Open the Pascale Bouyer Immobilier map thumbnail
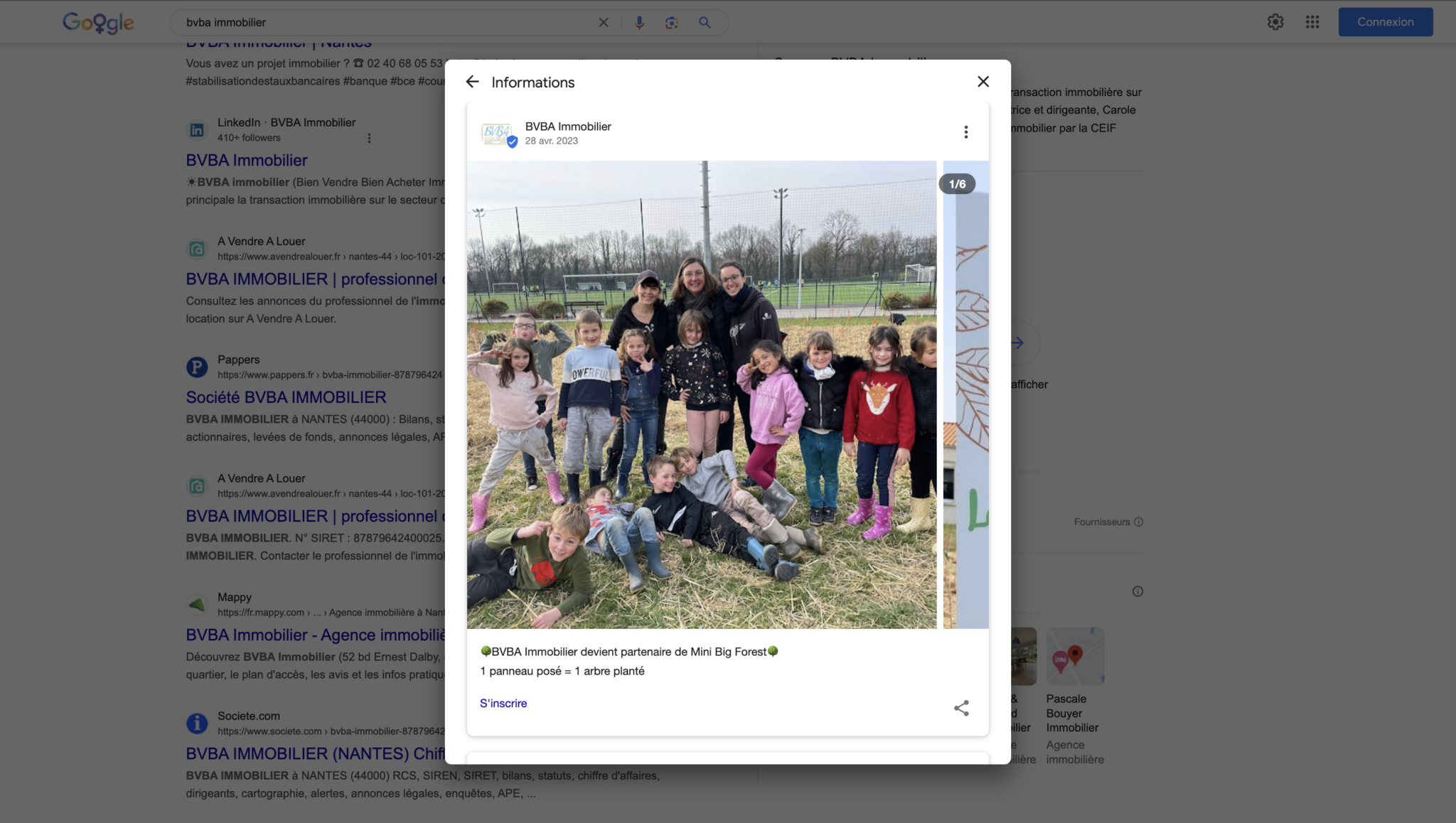Image resolution: width=1456 pixels, height=823 pixels. (1074, 655)
